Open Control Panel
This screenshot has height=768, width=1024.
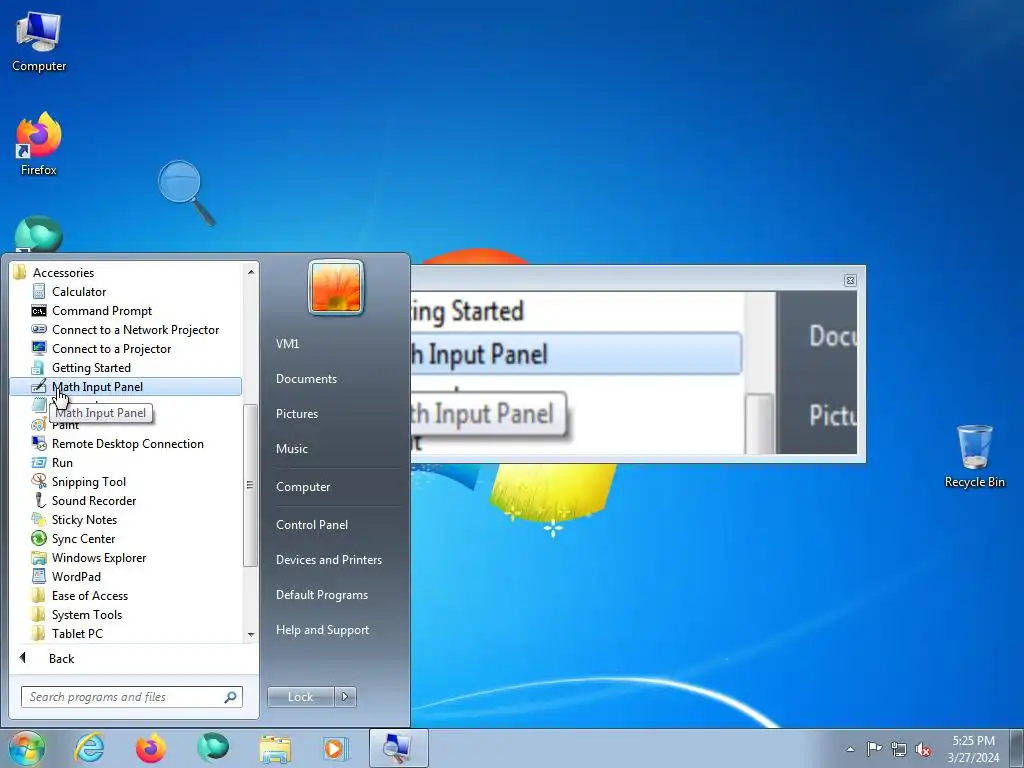tap(312, 524)
